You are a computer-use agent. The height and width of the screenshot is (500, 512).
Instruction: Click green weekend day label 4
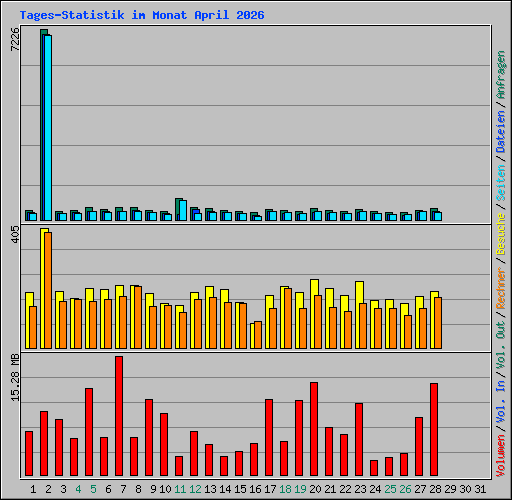tap(78, 489)
